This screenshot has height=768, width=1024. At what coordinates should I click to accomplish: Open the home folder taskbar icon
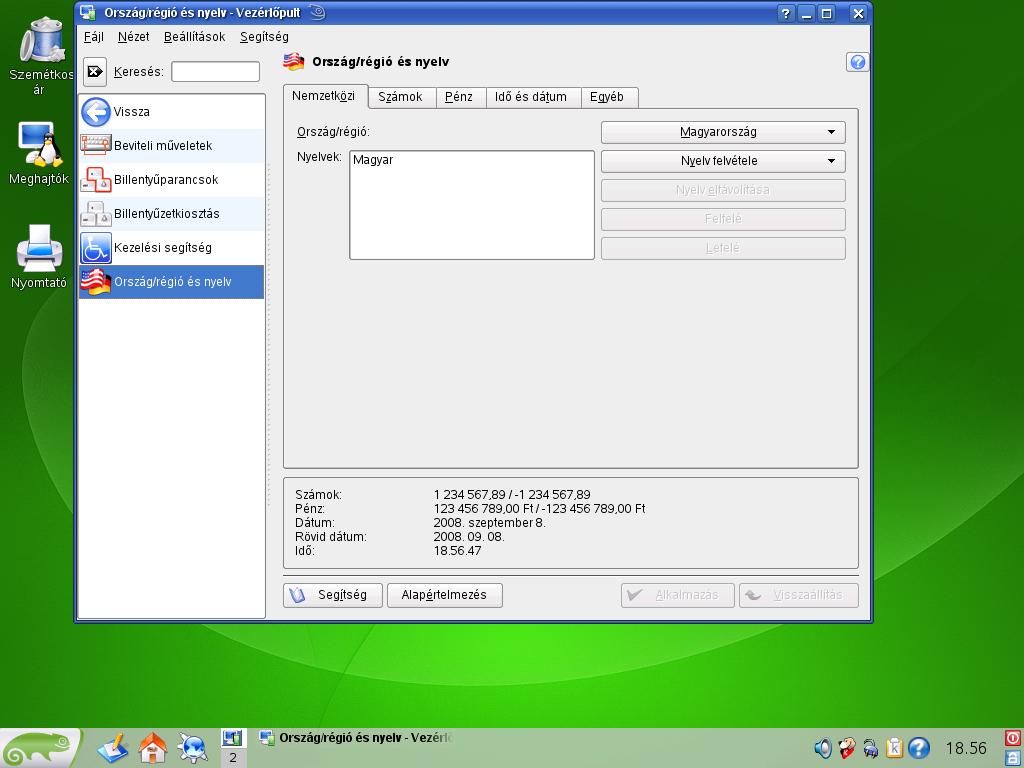(x=153, y=748)
